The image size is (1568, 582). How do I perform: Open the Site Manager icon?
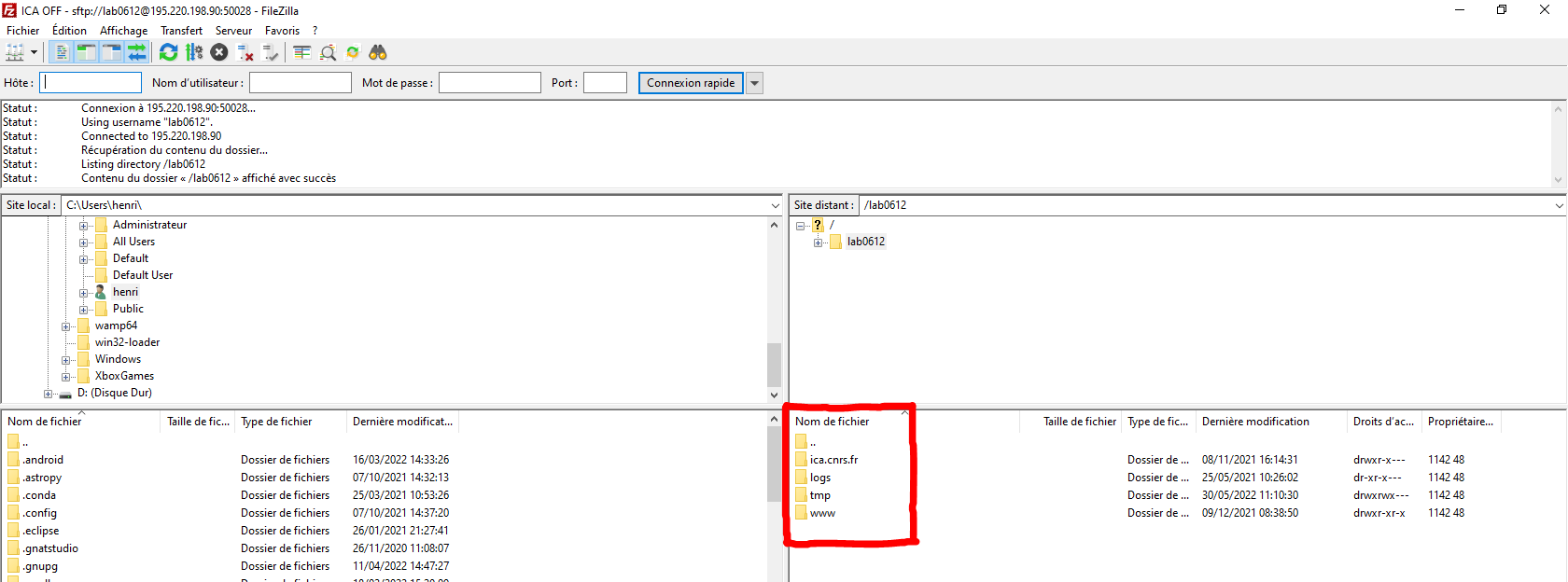pyautogui.click(x=15, y=52)
